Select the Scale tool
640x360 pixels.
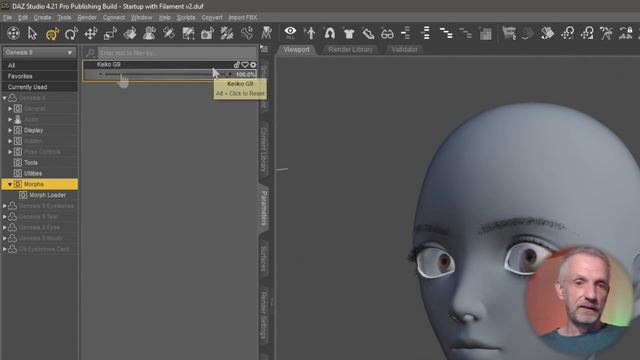(110, 33)
